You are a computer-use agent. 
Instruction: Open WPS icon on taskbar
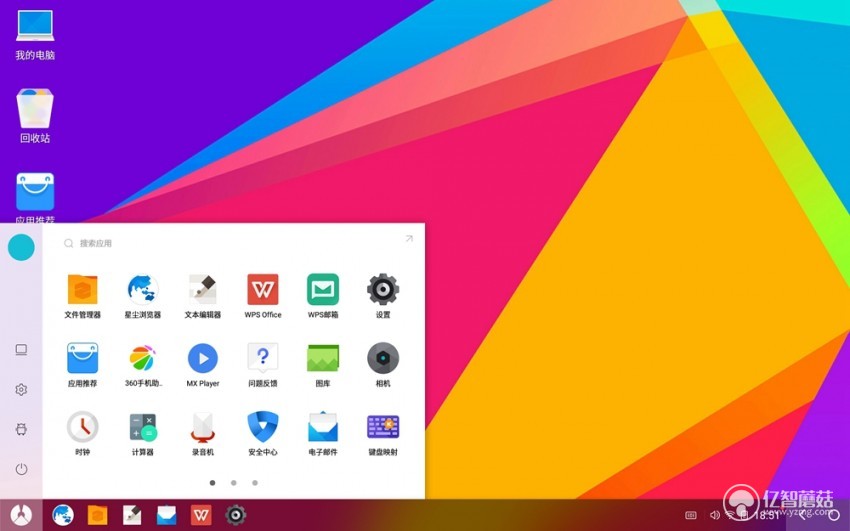201,515
